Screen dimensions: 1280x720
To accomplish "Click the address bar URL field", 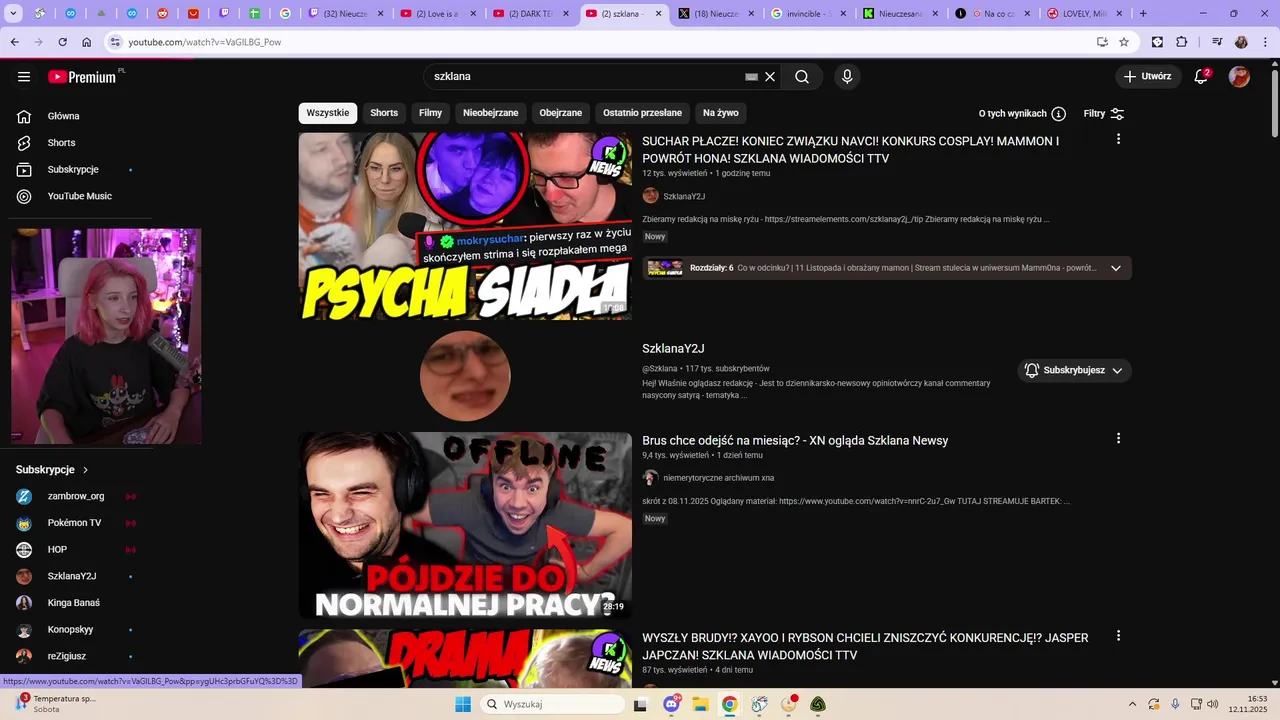I will (600, 42).
